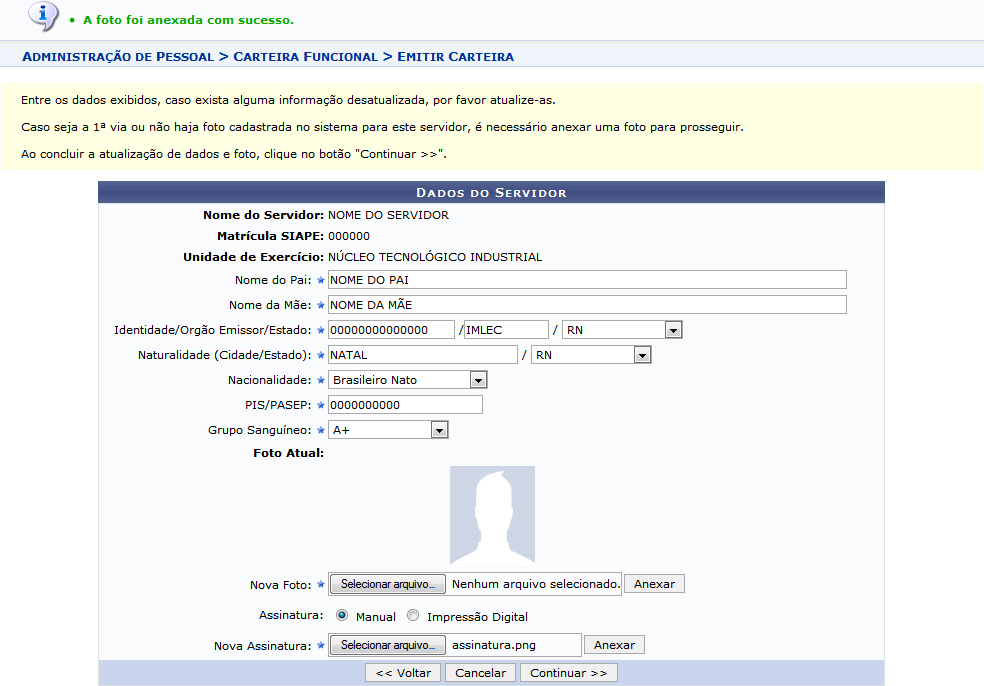Viewport: 984px width, 686px height.
Task: Click Selecionar arquivo for Nova Foto
Action: [388, 584]
